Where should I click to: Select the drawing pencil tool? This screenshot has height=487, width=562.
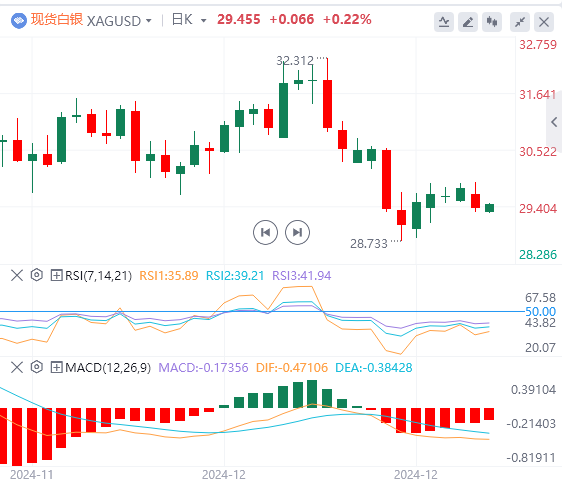pos(468,22)
